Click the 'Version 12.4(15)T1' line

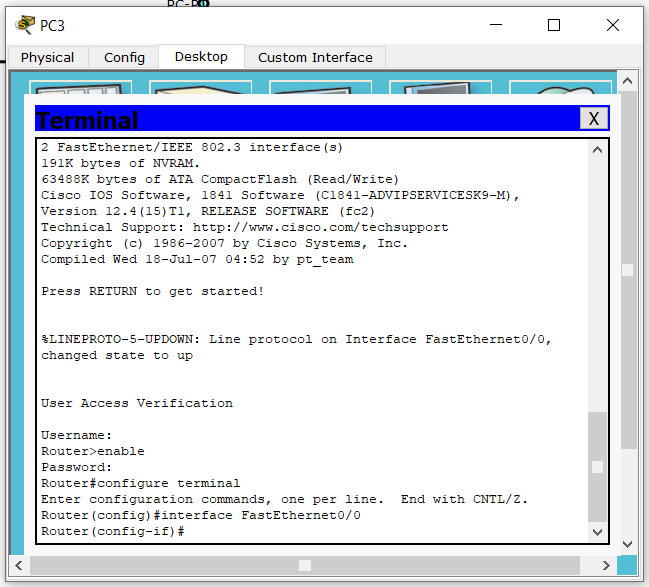(208, 211)
